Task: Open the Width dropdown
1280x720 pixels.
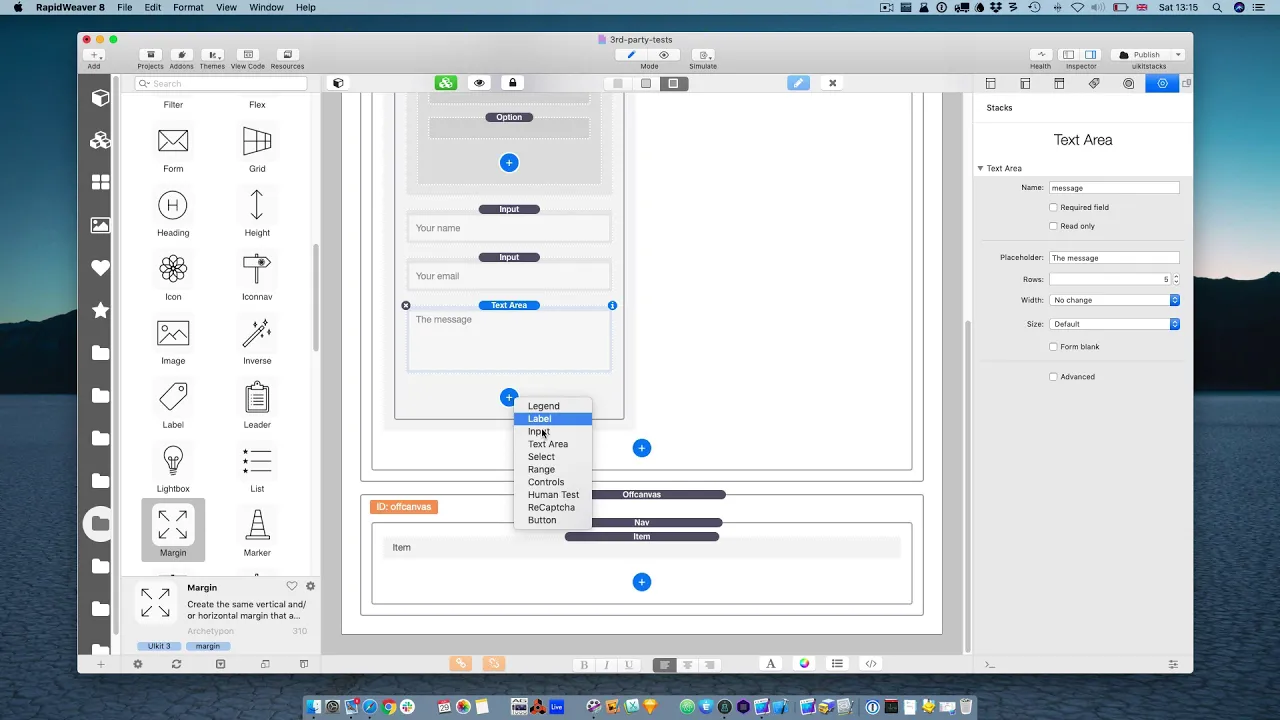Action: (x=1114, y=300)
